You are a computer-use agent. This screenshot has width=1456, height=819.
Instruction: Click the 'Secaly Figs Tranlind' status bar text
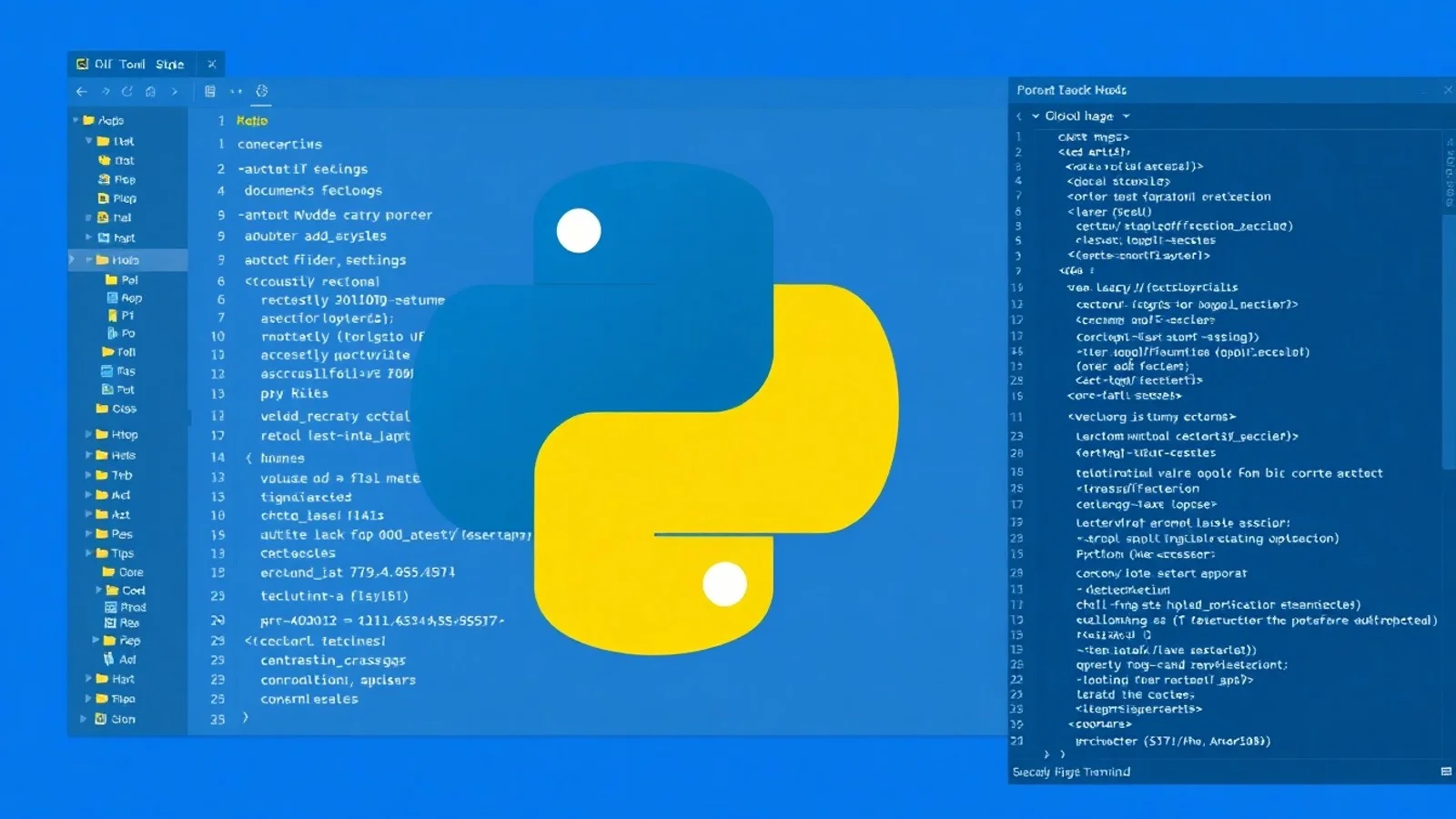pos(1071,772)
